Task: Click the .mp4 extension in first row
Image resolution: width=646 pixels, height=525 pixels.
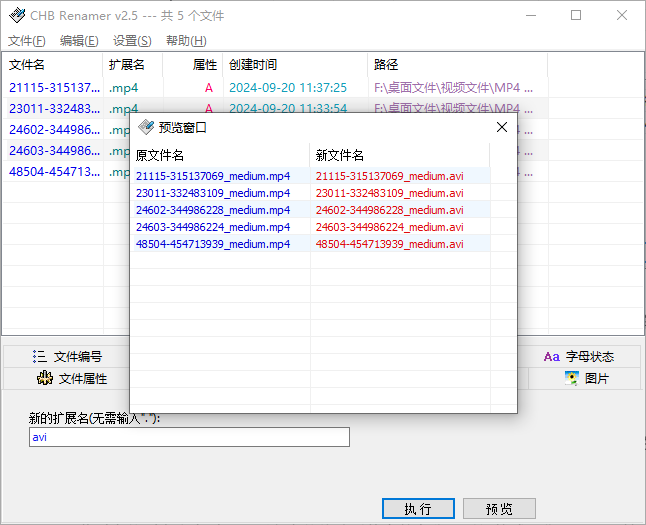Action: point(124,88)
